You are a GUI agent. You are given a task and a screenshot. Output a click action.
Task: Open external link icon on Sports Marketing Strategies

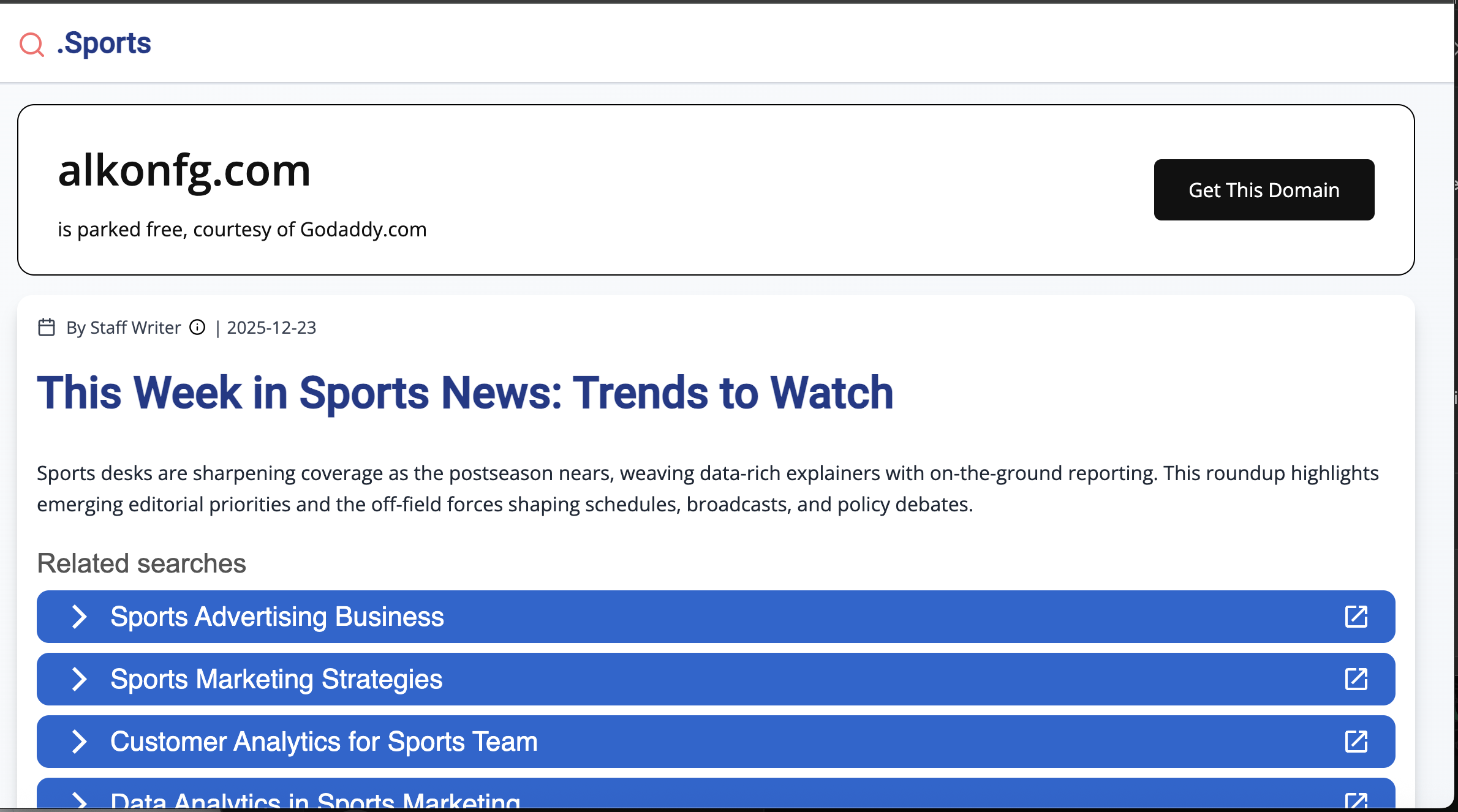1356,679
